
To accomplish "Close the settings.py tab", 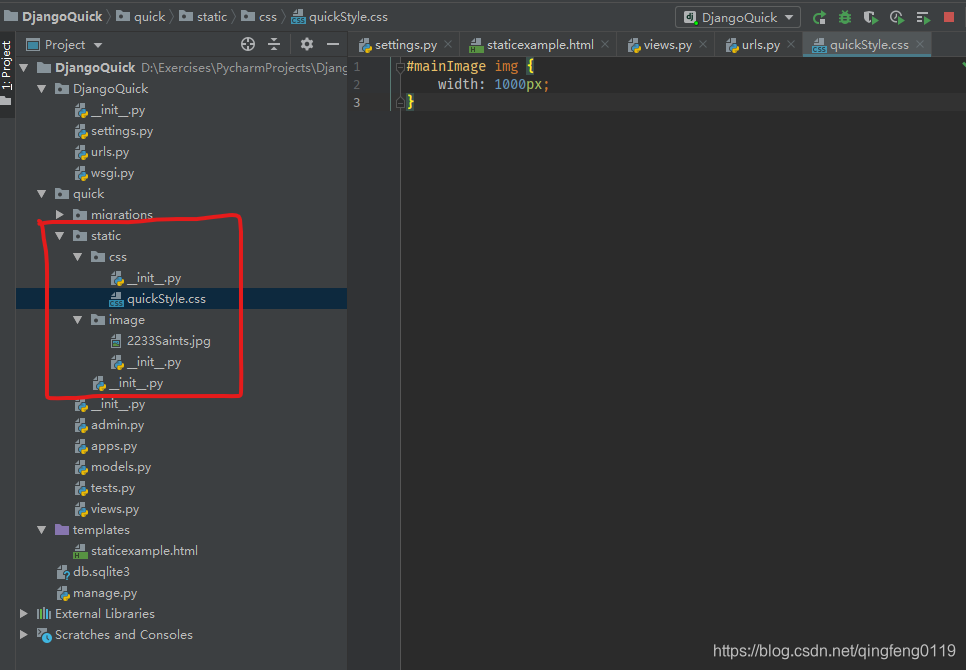I will [448, 44].
